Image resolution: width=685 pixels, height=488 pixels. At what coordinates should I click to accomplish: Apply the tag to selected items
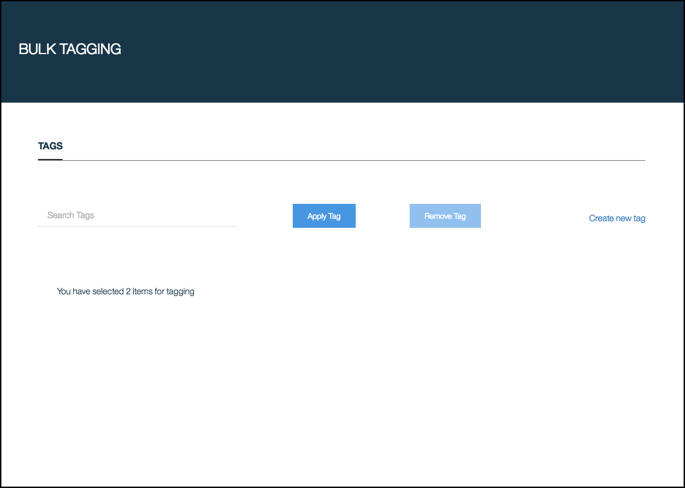324,216
